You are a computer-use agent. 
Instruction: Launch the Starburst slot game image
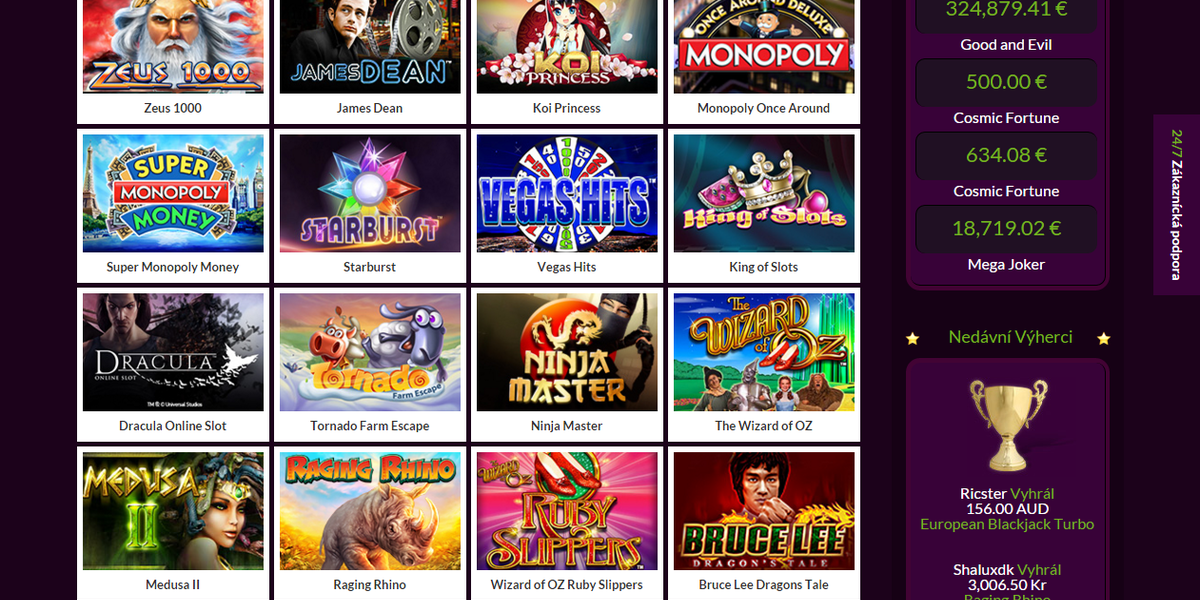pos(370,193)
